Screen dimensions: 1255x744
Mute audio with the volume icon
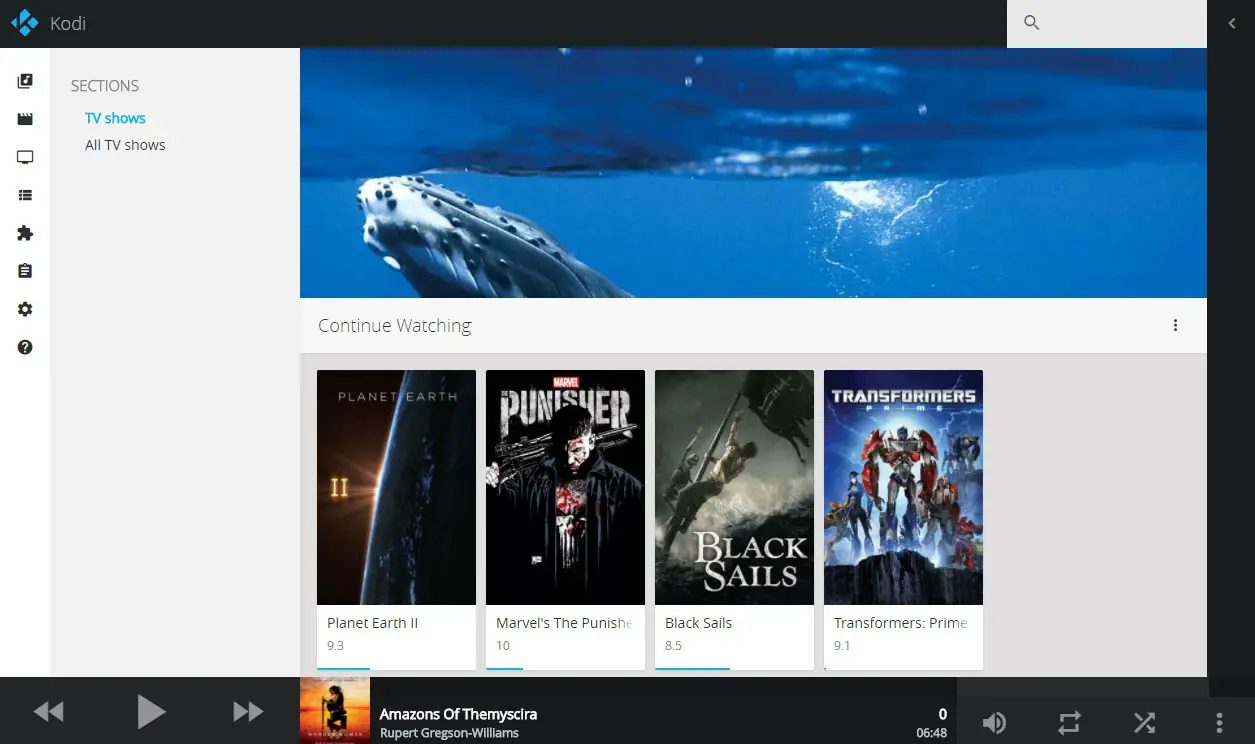[994, 722]
